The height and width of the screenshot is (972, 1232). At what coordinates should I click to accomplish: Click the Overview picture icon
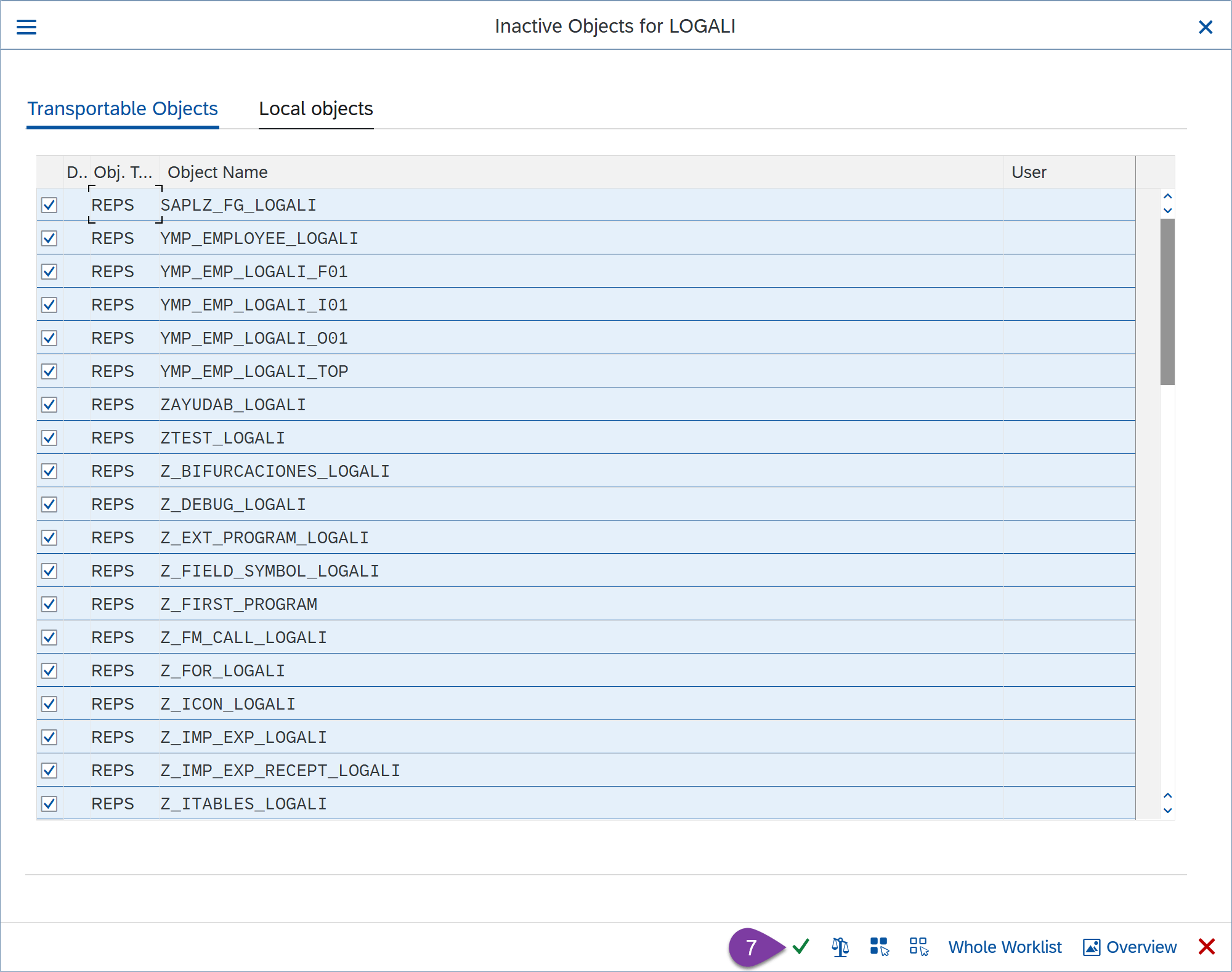(1092, 947)
